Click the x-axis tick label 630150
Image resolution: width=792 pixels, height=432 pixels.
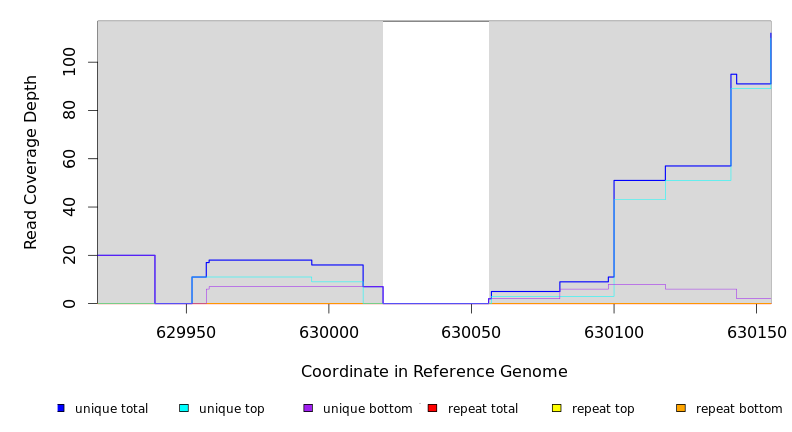[756, 333]
